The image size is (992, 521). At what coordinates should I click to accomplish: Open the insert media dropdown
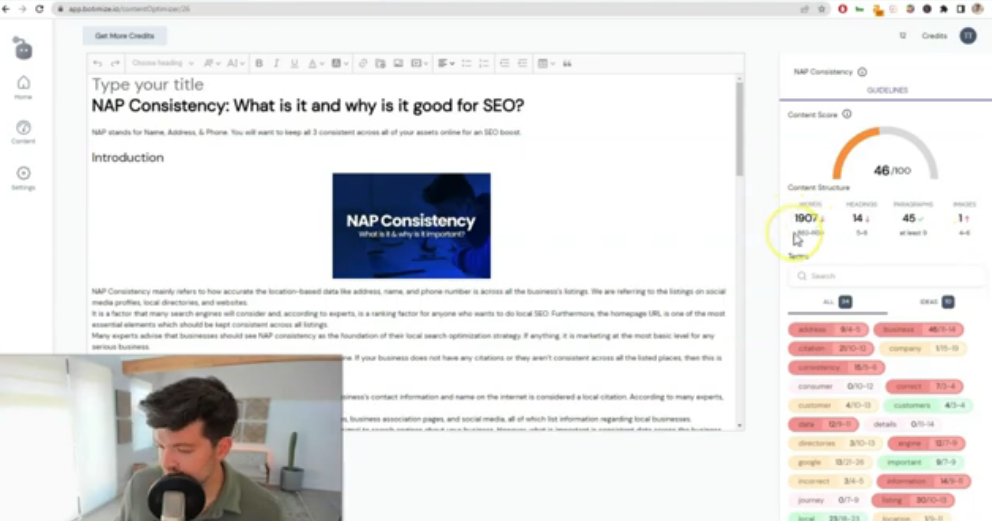[419, 63]
